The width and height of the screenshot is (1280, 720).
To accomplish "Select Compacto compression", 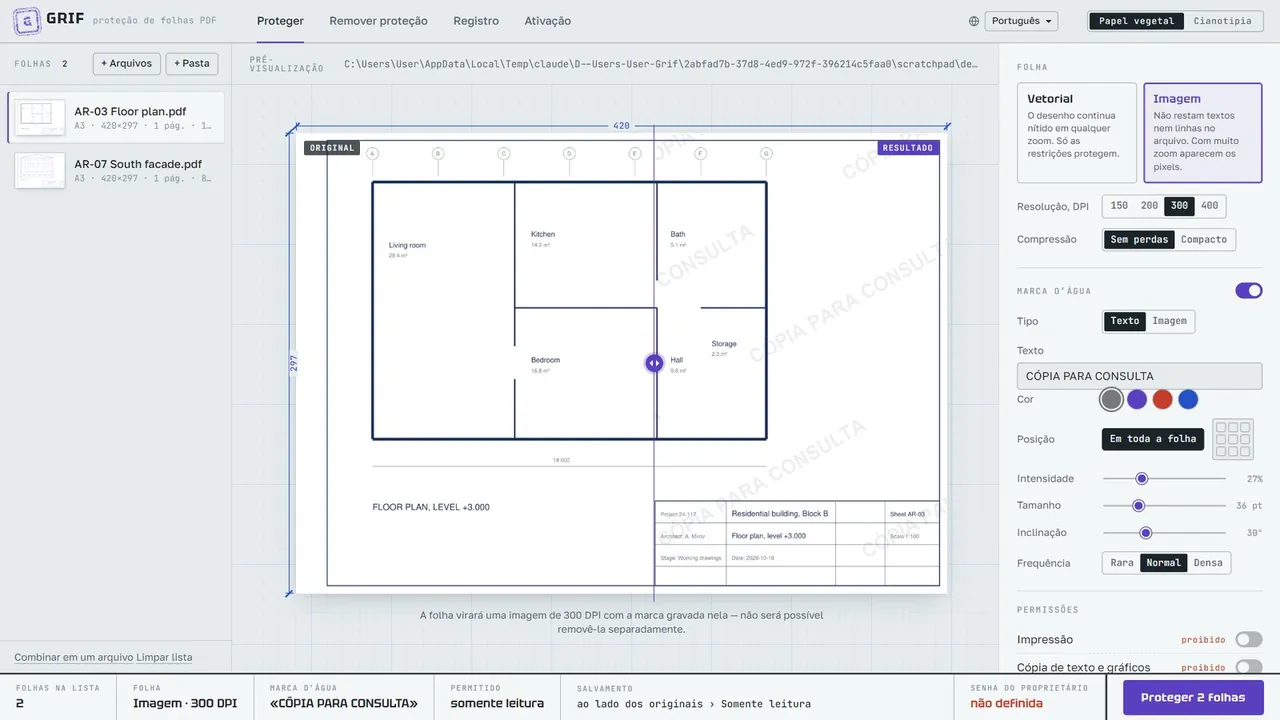I will [x=1204, y=240].
